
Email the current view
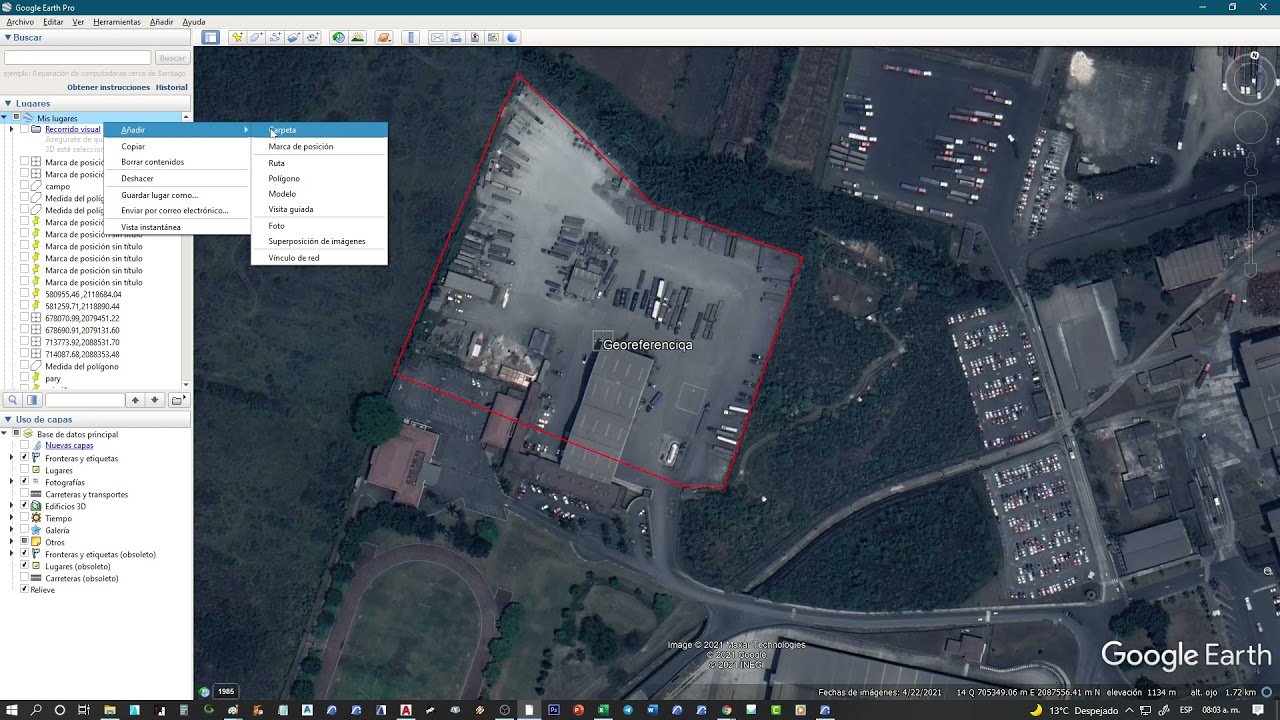(x=437, y=38)
